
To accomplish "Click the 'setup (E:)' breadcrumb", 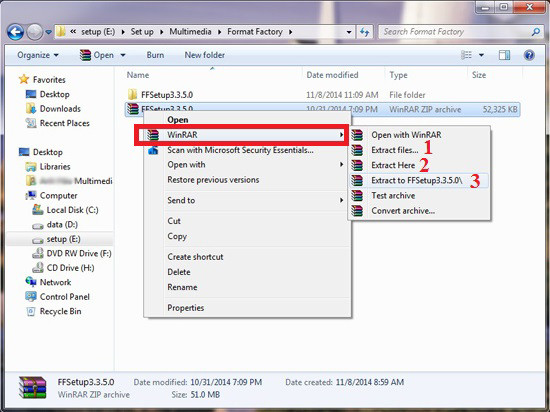I will click(98, 32).
